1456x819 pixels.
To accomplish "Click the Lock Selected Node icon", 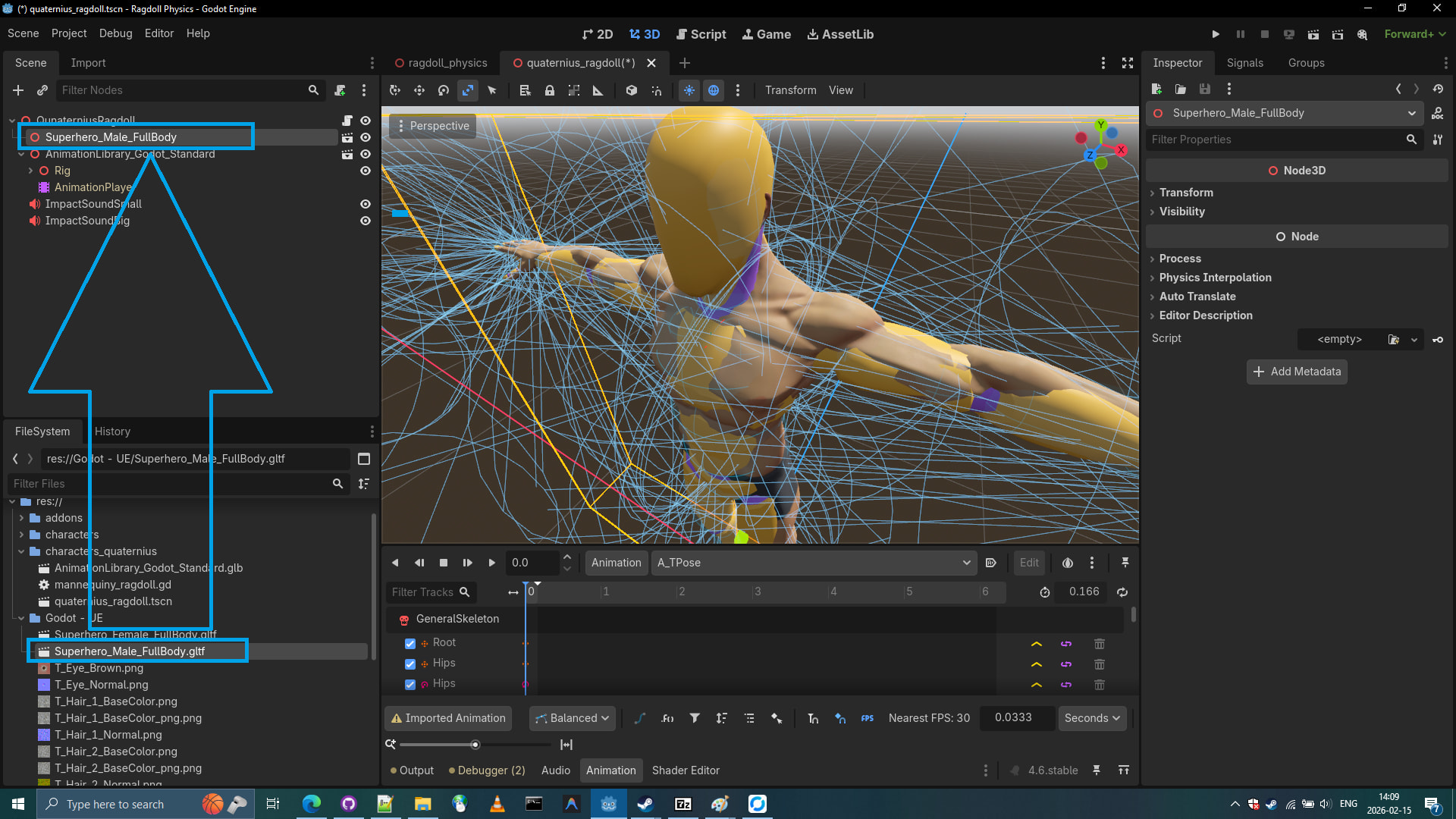I will [550, 90].
